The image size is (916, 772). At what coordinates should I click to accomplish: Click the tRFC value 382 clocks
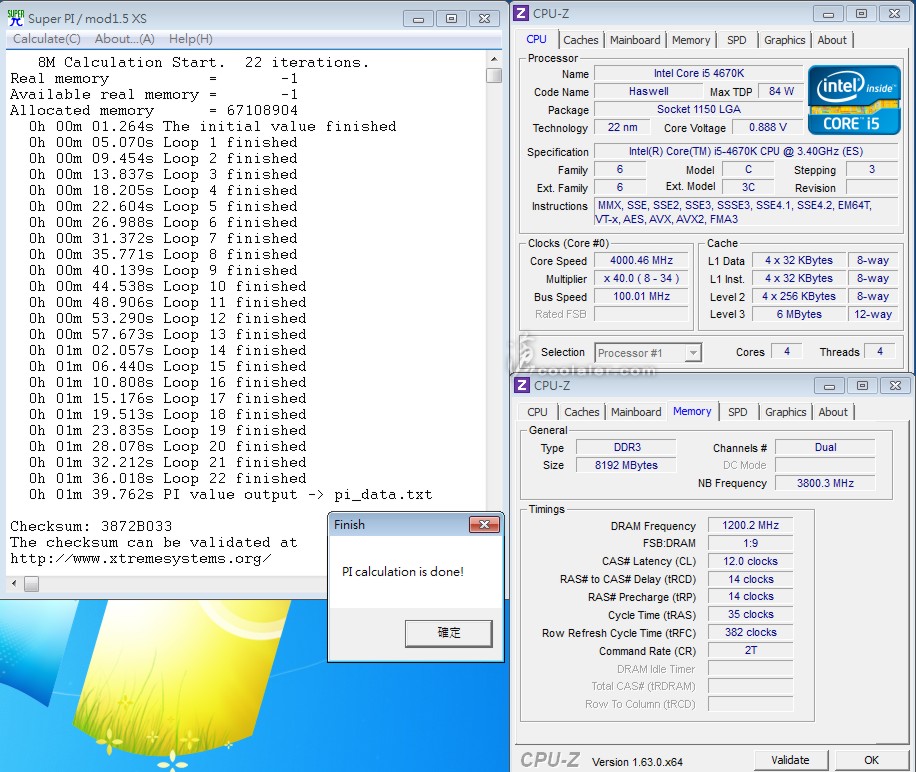coord(751,632)
